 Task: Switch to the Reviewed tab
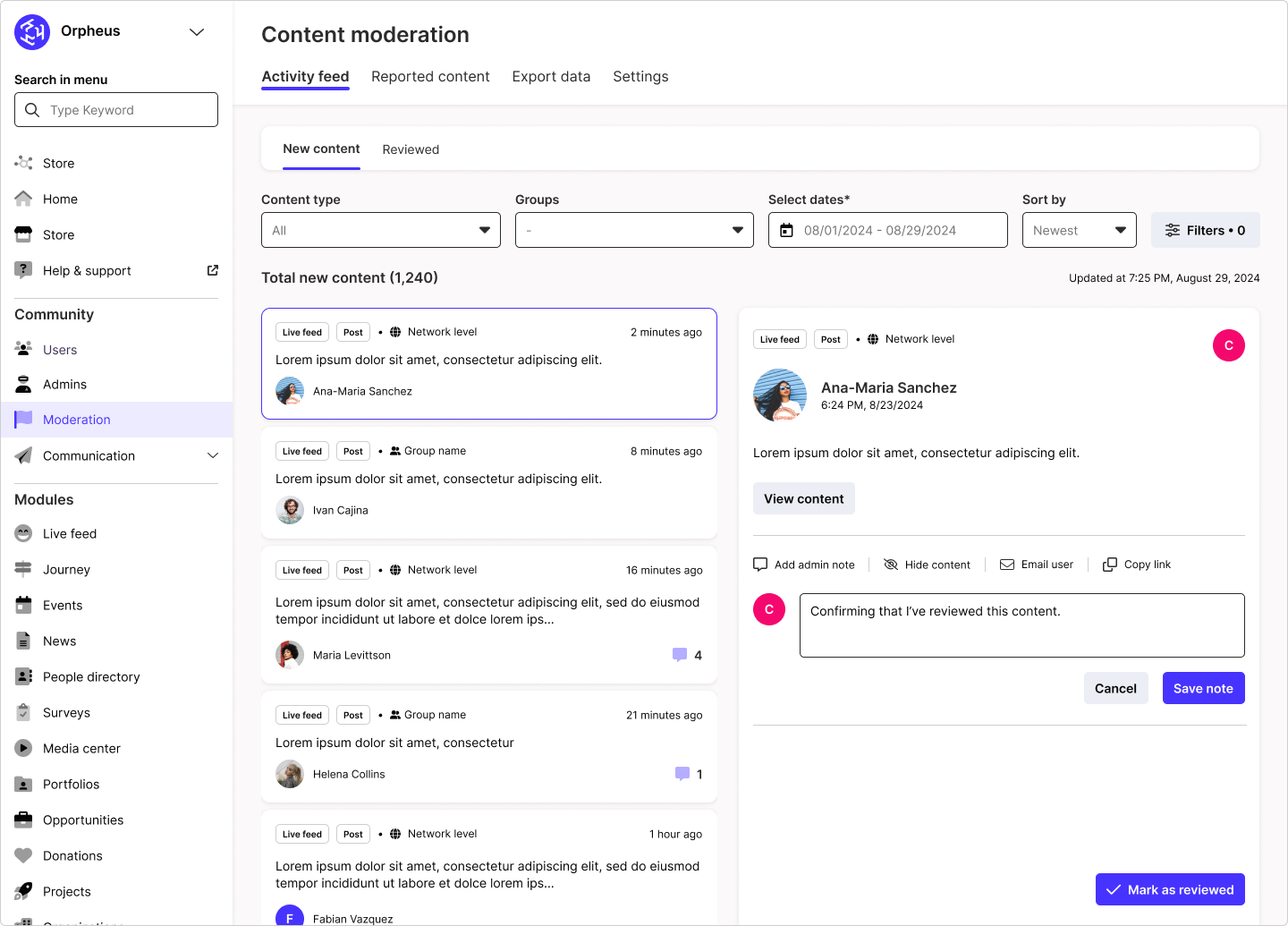point(411,149)
